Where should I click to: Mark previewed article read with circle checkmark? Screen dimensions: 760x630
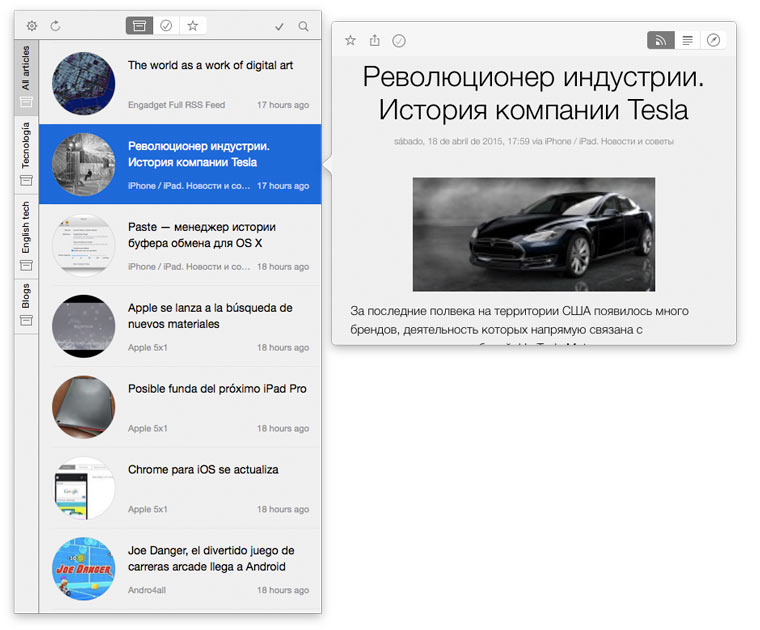click(399, 41)
